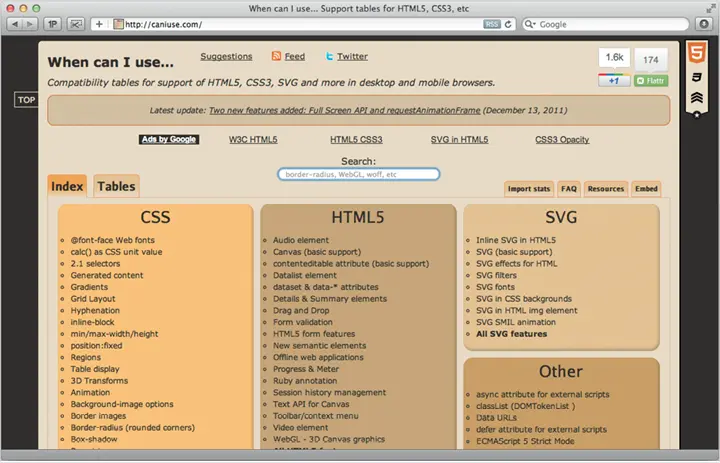The height and width of the screenshot is (463, 720).
Task: Open the 3D Transforms entry
Action: [x=99, y=381]
